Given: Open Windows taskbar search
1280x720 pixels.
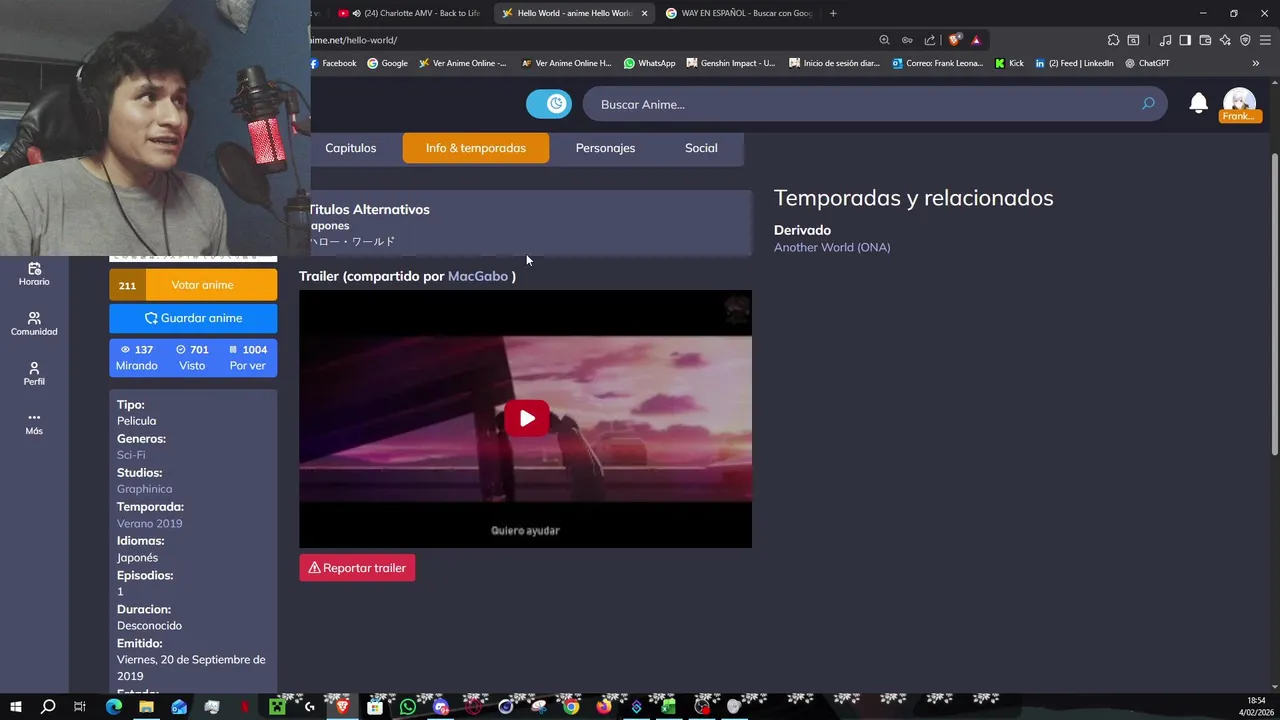Looking at the screenshot, I should point(48,707).
